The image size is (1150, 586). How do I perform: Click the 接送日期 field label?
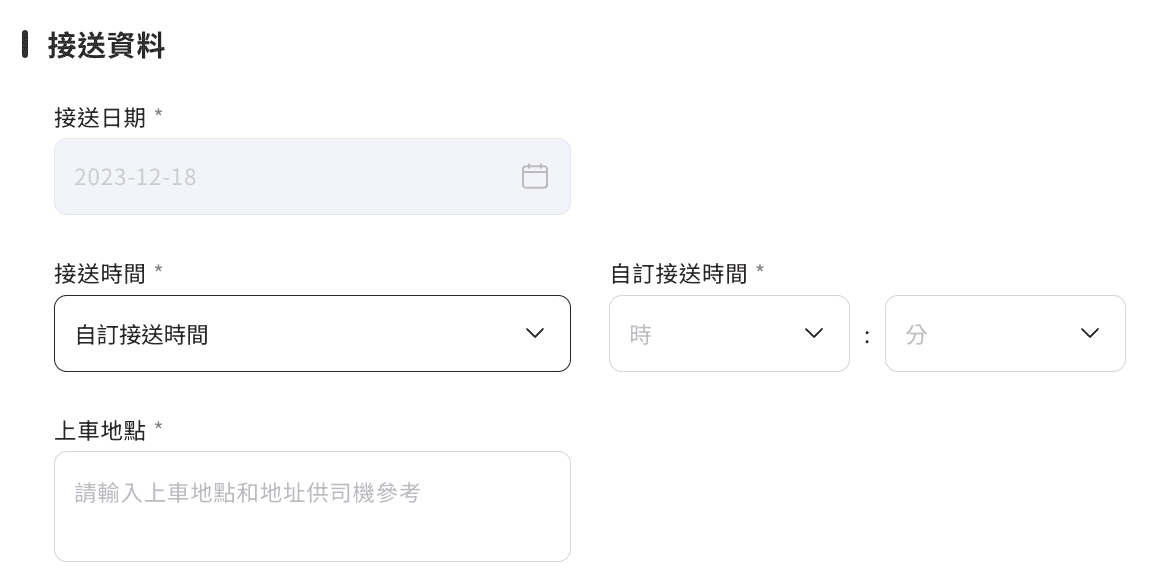(100, 117)
